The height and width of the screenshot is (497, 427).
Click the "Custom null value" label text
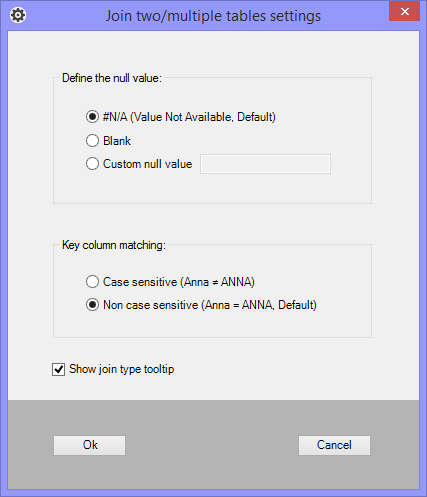pyautogui.click(x=148, y=164)
